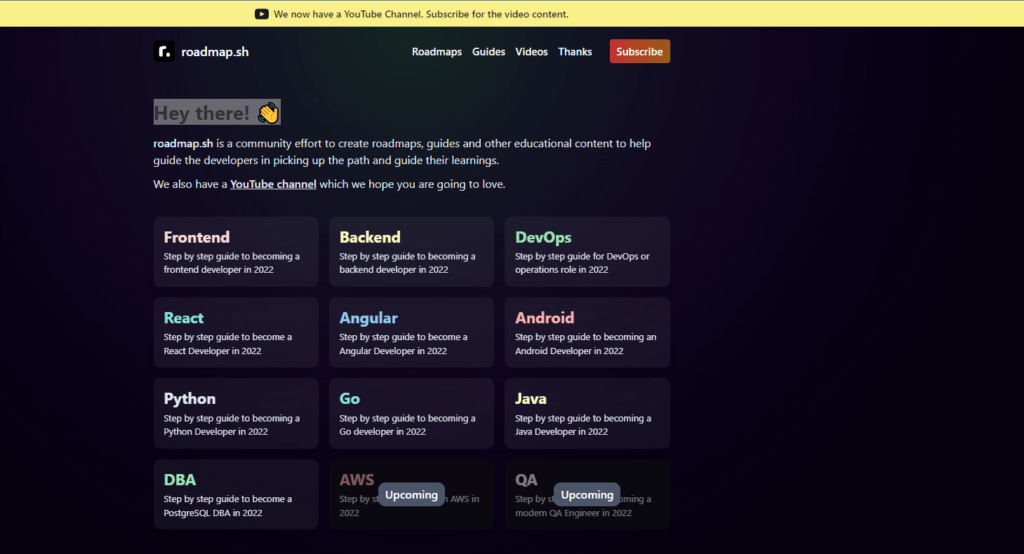Open the Backend roadmap card
Screen dimensions: 1024x554
click(411, 252)
